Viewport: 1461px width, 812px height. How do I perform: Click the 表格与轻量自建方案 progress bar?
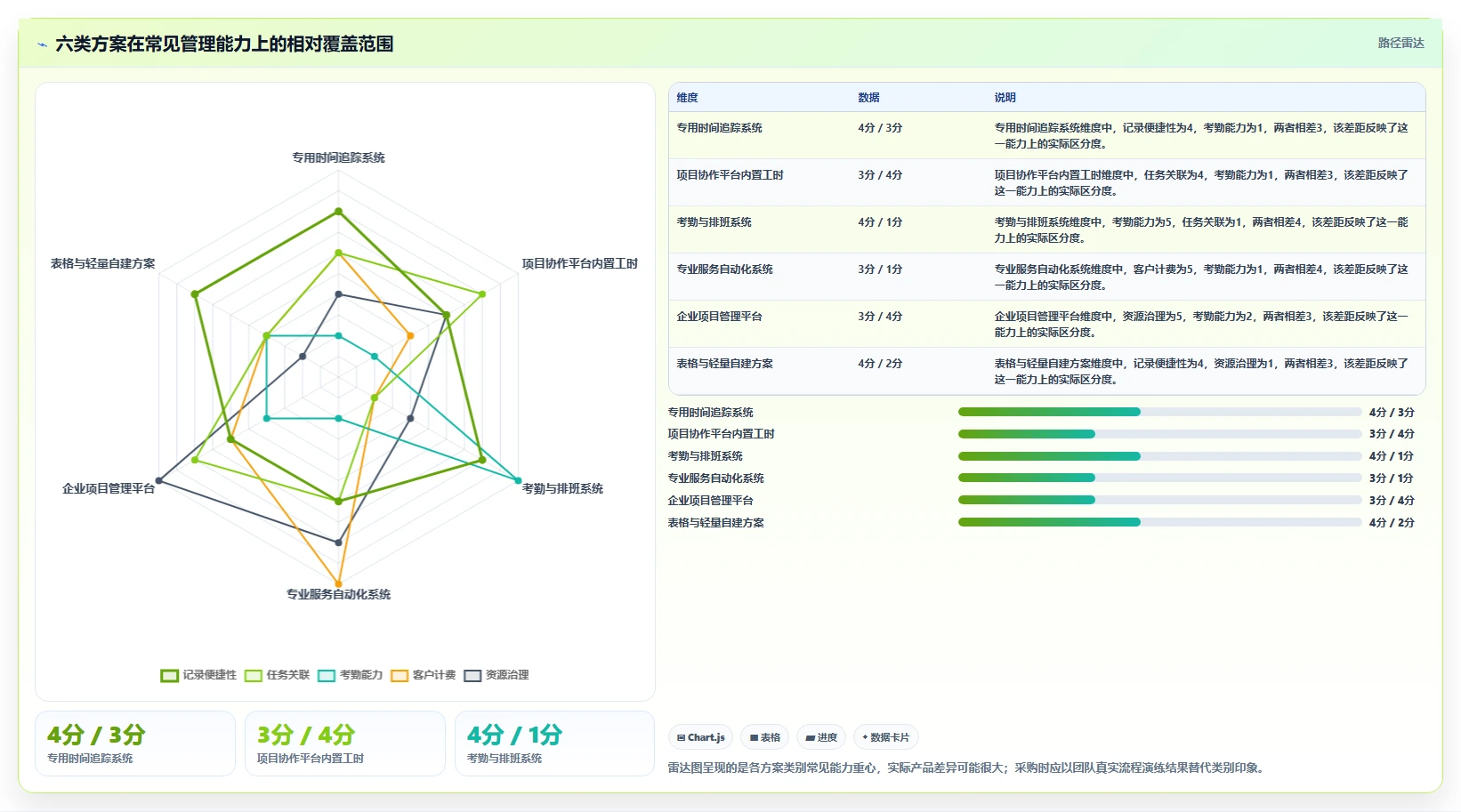[x=1159, y=522]
